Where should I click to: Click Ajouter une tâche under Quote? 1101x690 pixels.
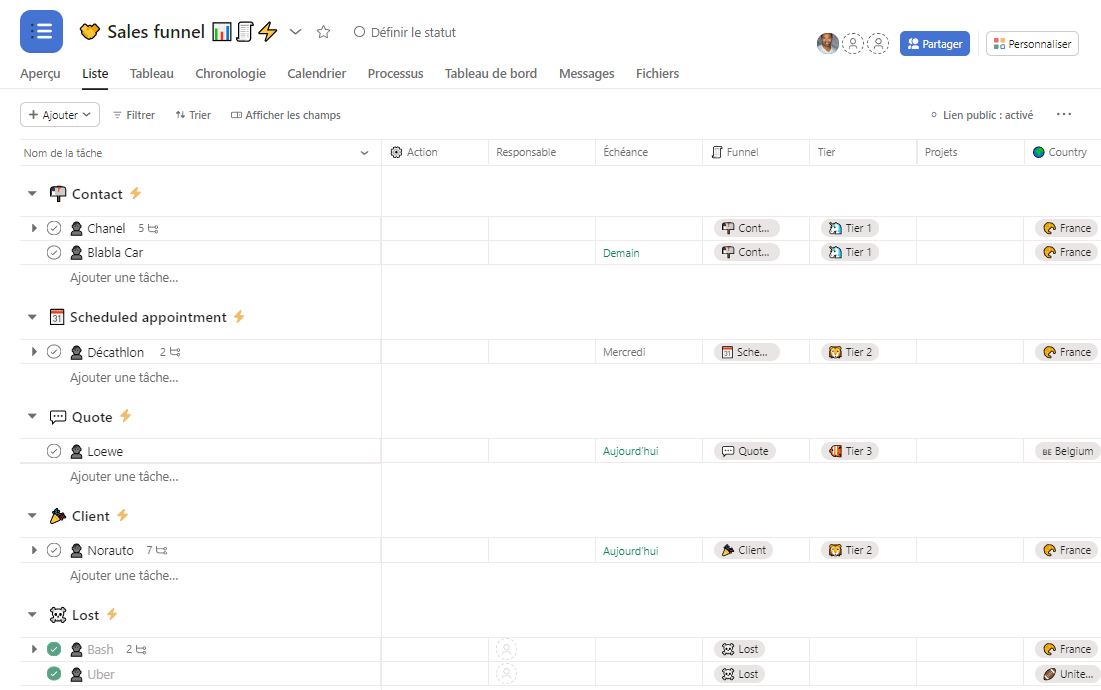point(124,476)
